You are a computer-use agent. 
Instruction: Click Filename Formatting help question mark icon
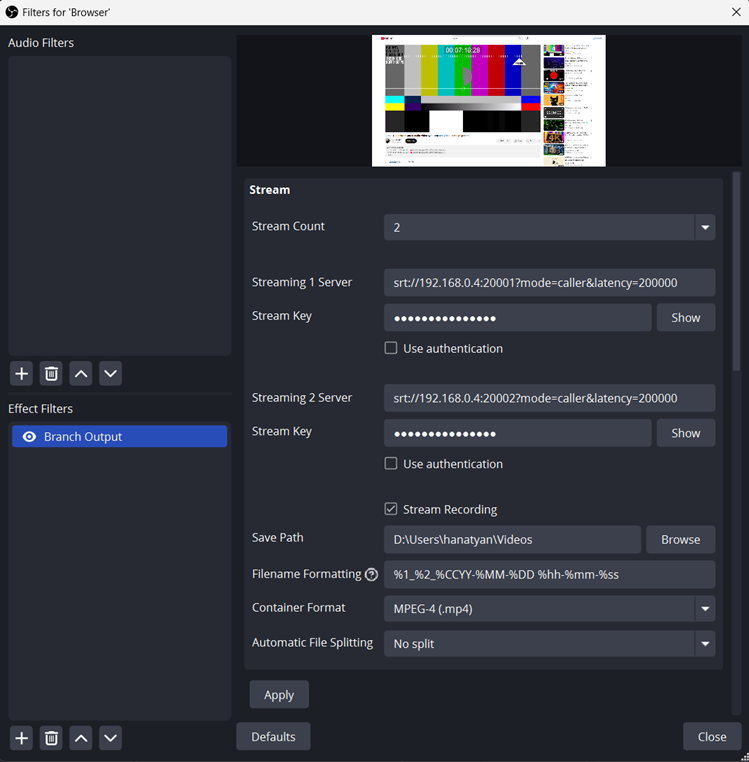coord(372,575)
